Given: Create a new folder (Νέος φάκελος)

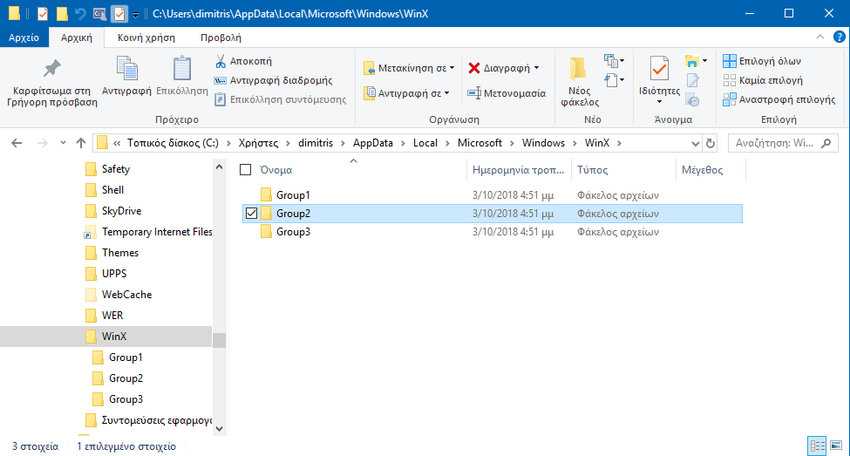Looking at the screenshot, I should click(x=579, y=82).
